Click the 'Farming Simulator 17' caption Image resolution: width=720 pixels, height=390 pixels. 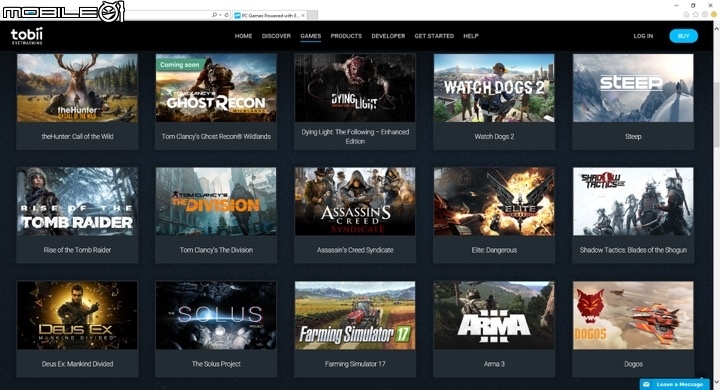[355, 364]
